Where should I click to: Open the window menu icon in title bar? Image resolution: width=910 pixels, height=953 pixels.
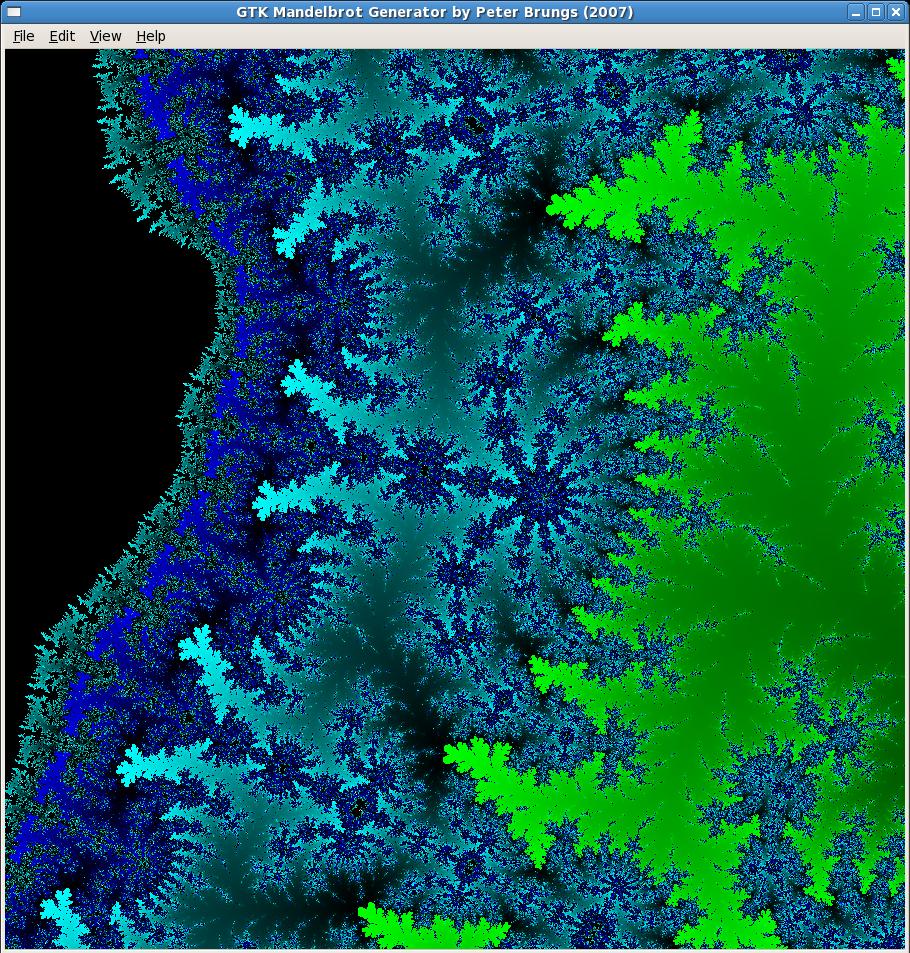pos(14,12)
